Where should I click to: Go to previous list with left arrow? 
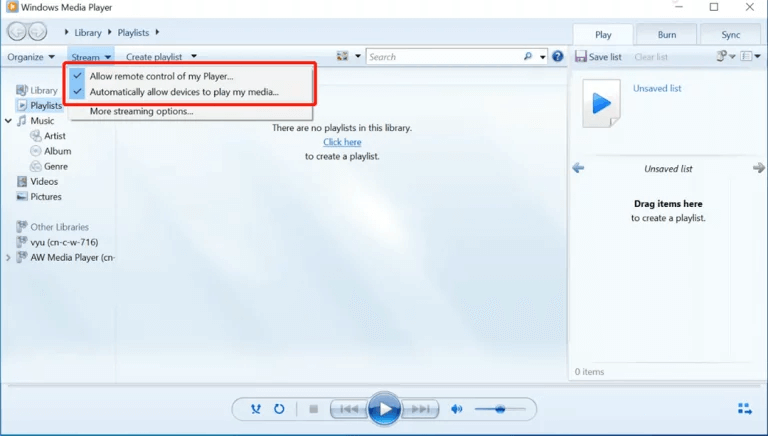pos(578,168)
